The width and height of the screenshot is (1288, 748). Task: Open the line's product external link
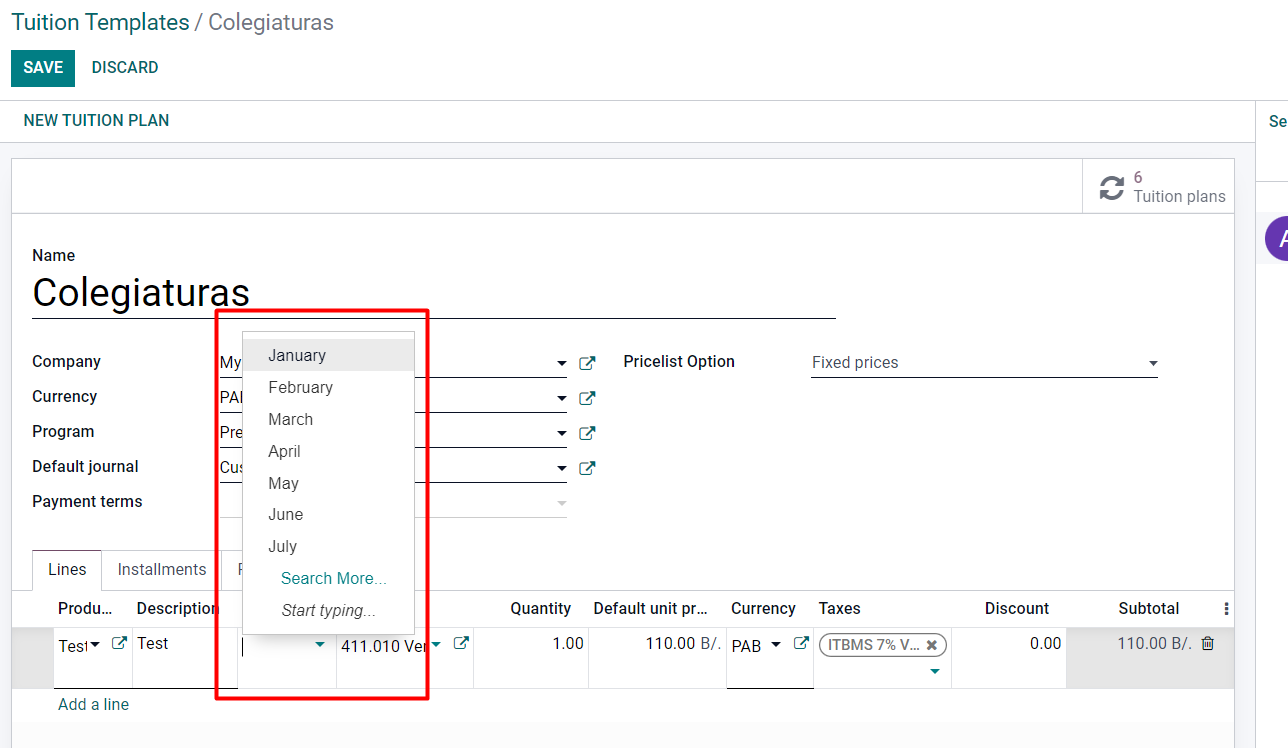[x=119, y=644]
